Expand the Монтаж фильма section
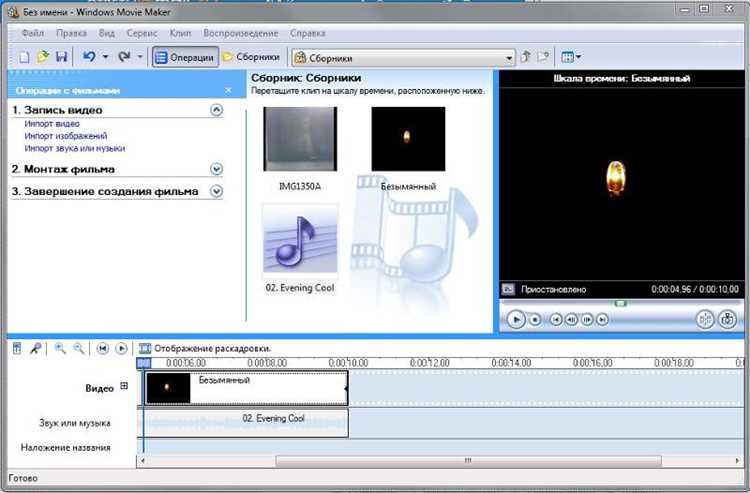This screenshot has height=493, width=750. pos(216,169)
